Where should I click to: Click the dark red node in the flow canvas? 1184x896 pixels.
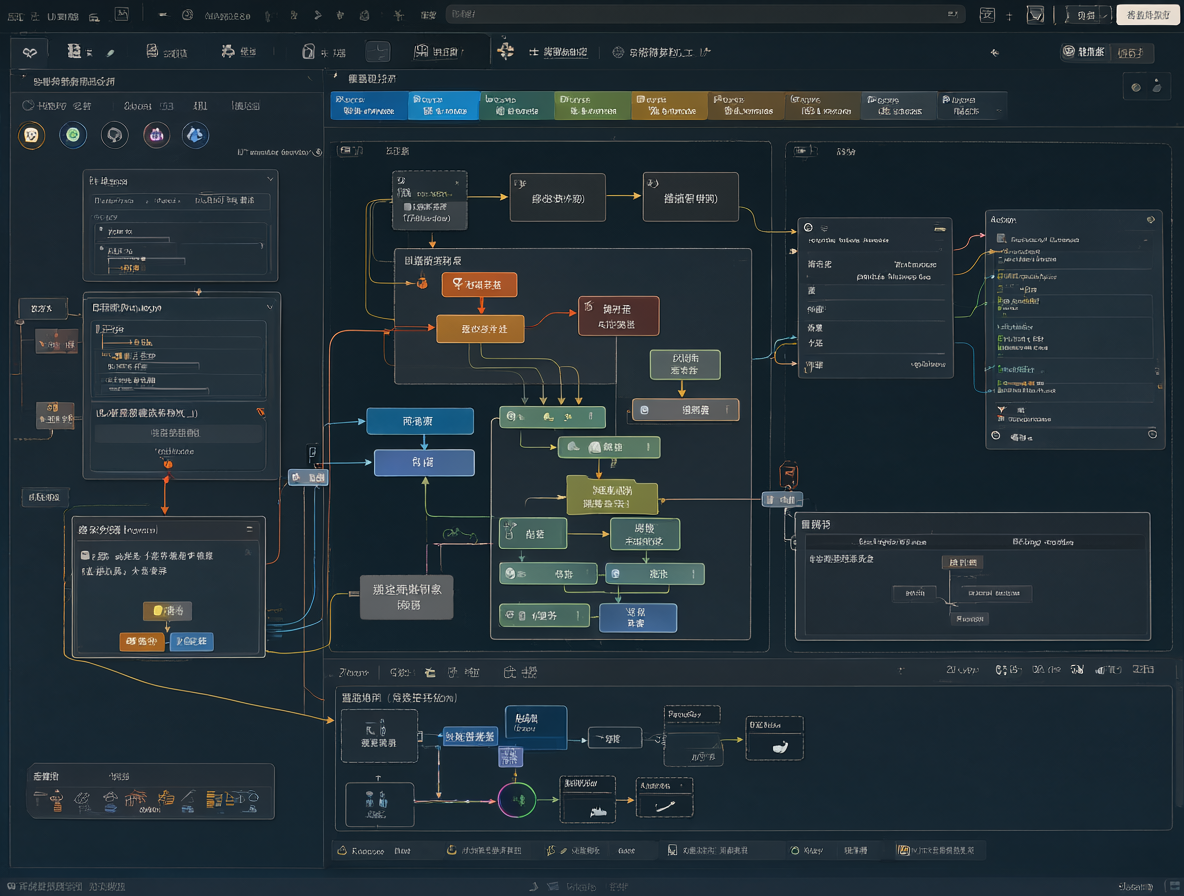pos(618,316)
